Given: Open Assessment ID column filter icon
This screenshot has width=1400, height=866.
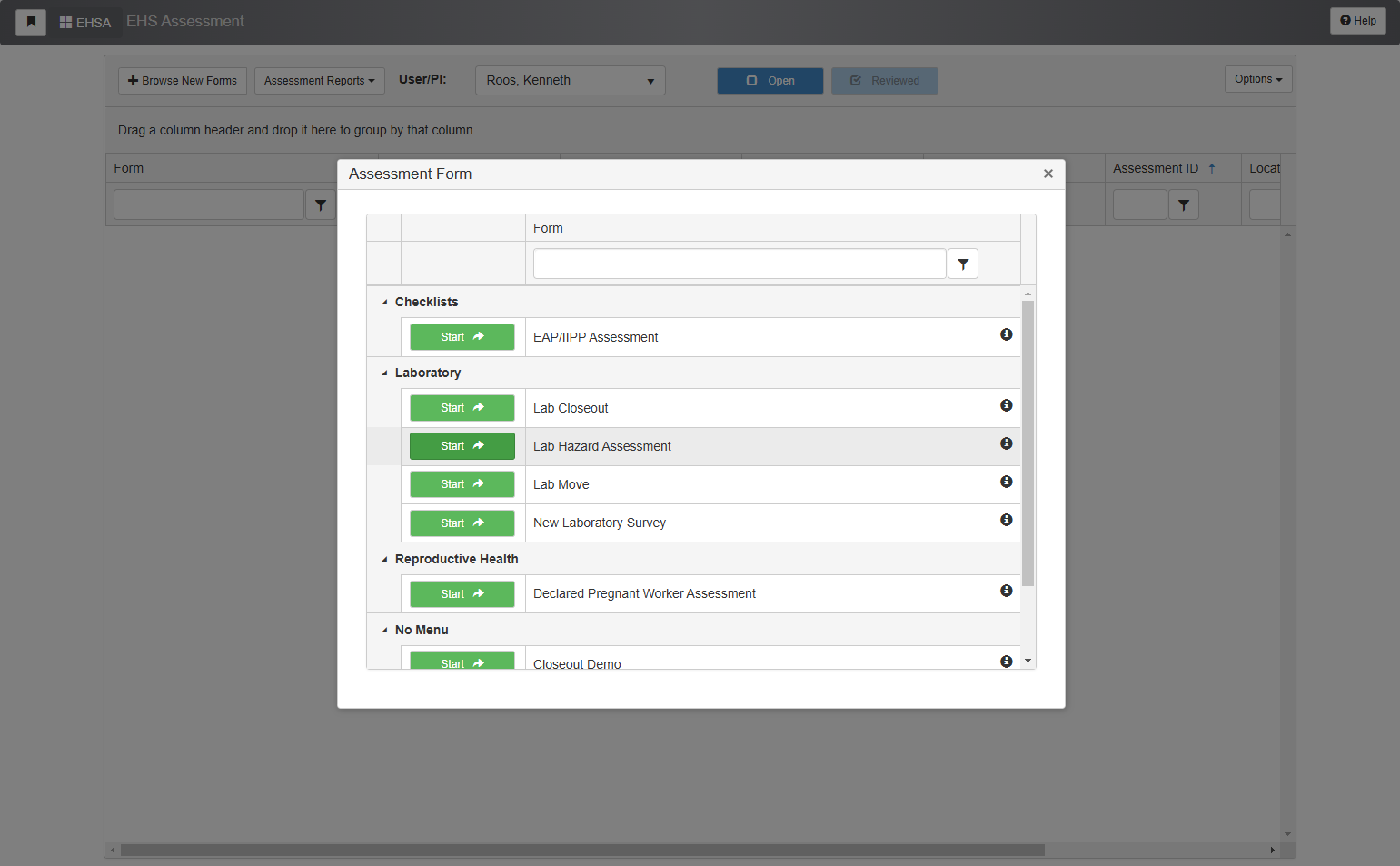Looking at the screenshot, I should 1184,205.
